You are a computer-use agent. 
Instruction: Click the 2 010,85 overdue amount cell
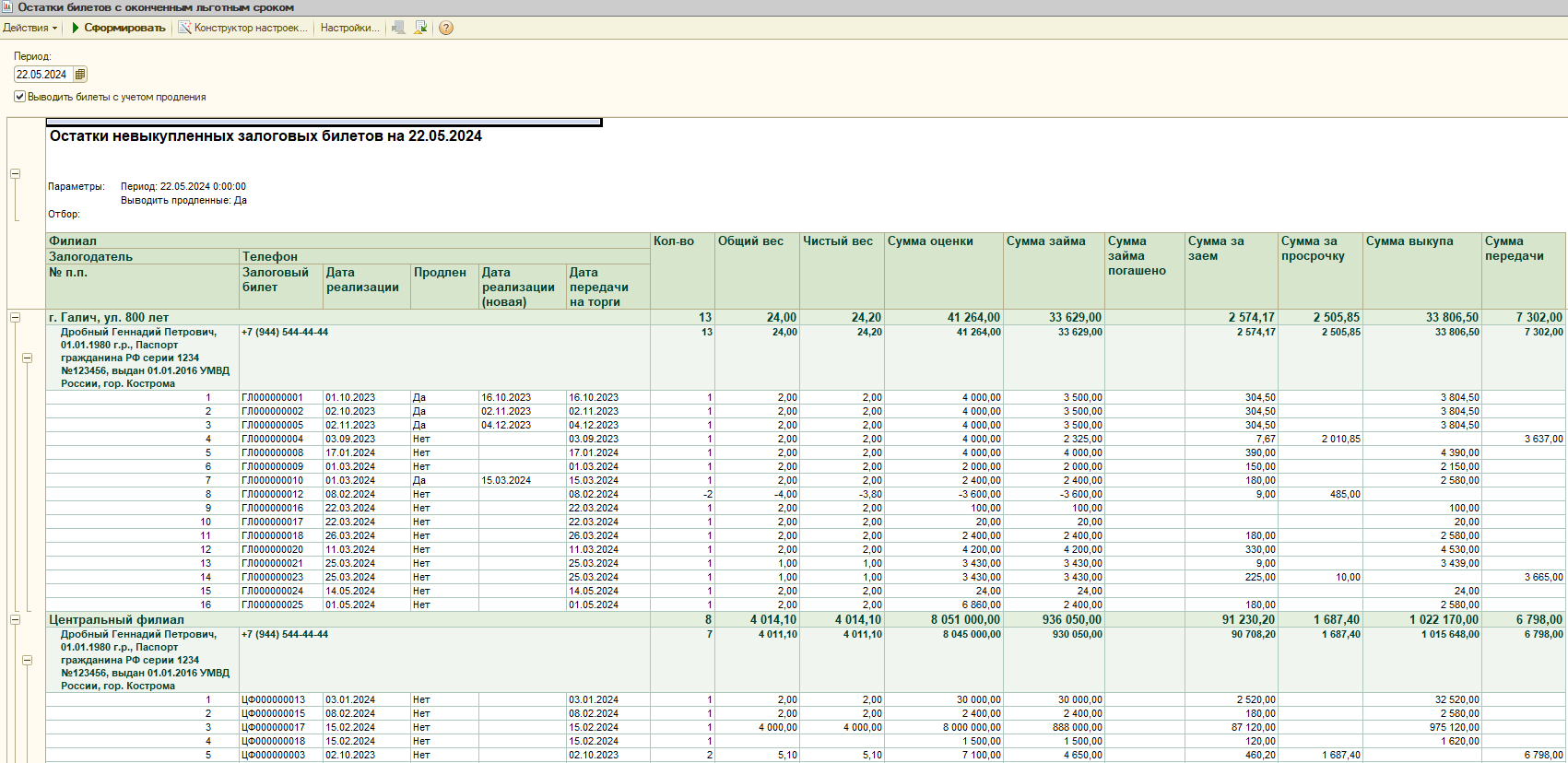[x=1320, y=439]
